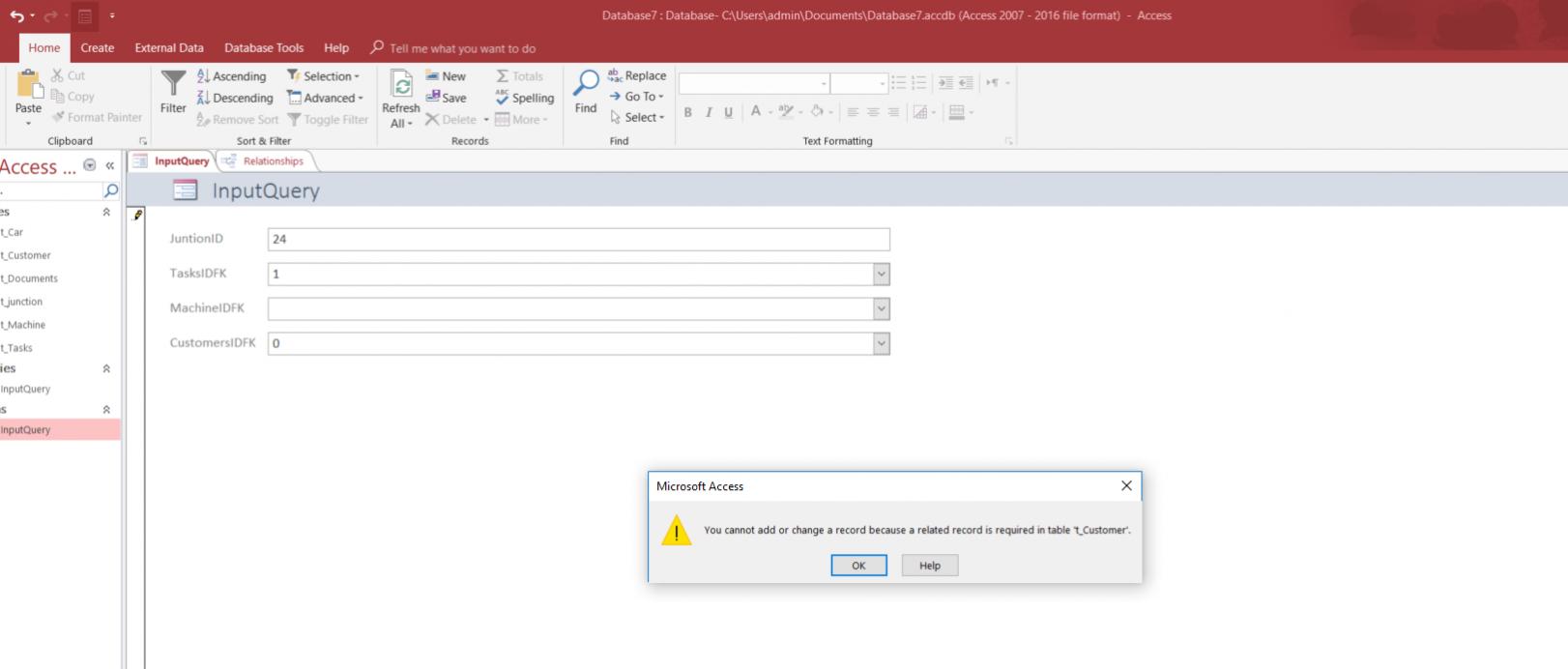Click the Undo arrow in title bar
1568x669 pixels.
point(17,15)
